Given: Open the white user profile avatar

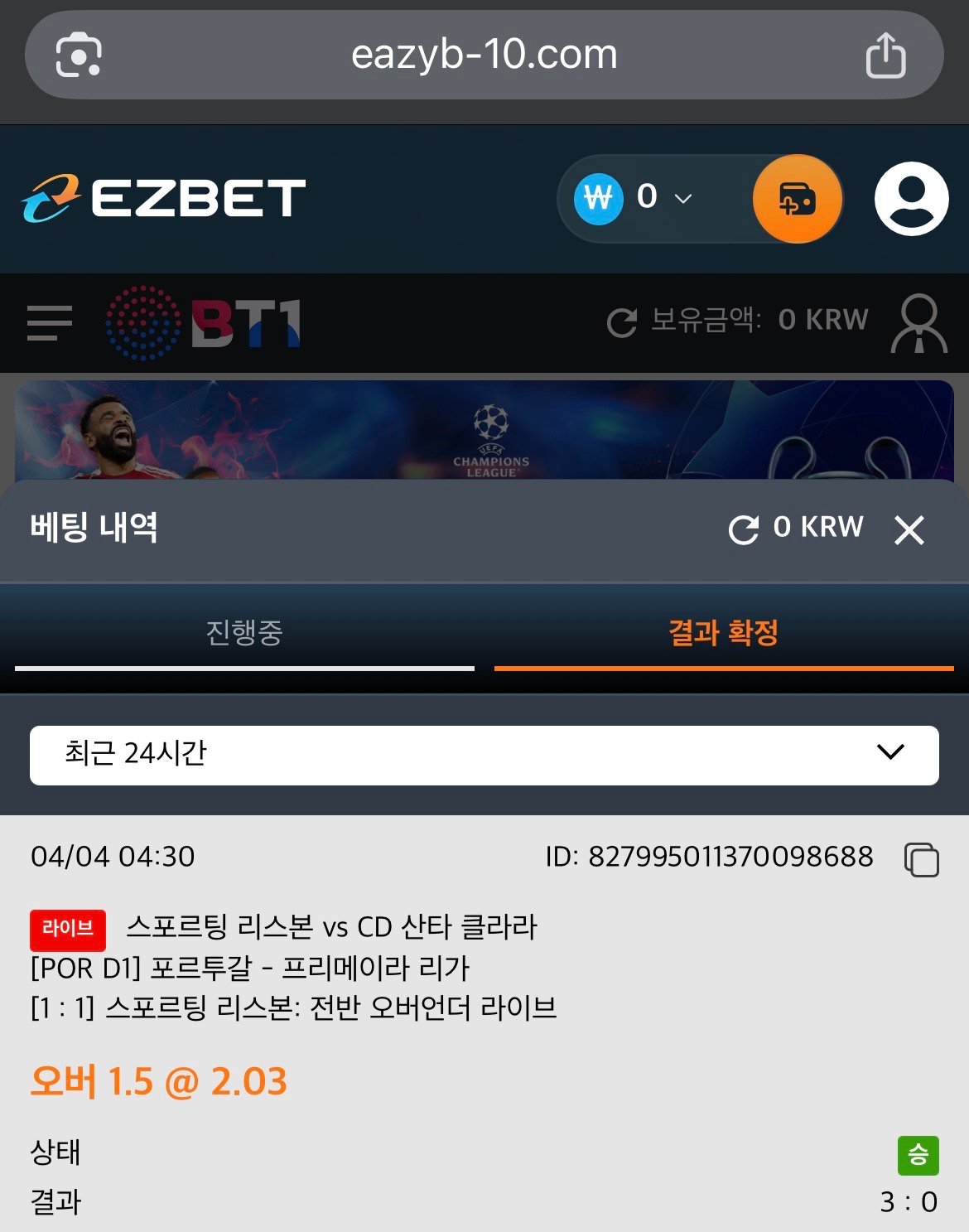Looking at the screenshot, I should 911,199.
